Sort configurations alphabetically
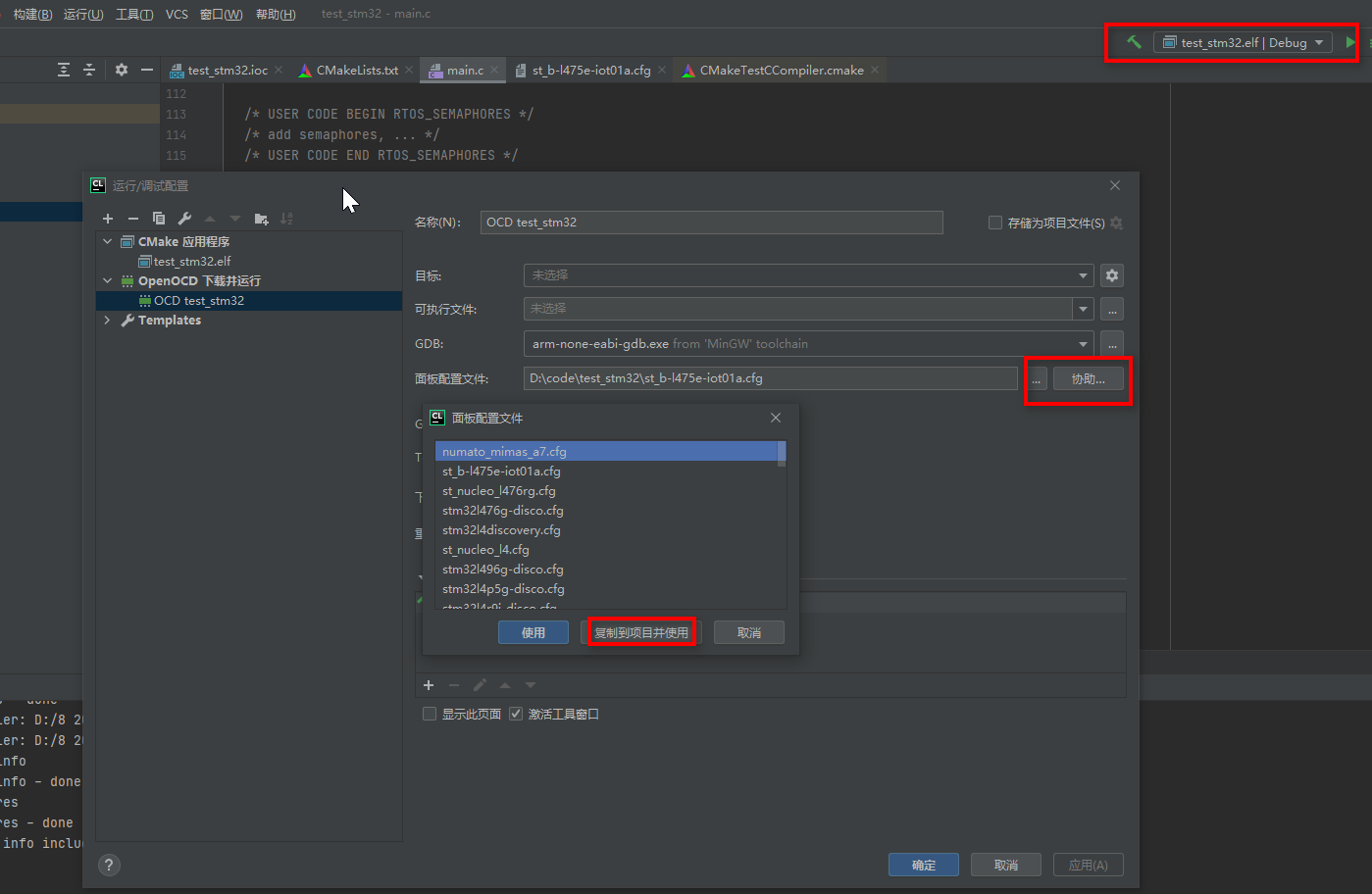This screenshot has height=894, width=1372. [286, 219]
